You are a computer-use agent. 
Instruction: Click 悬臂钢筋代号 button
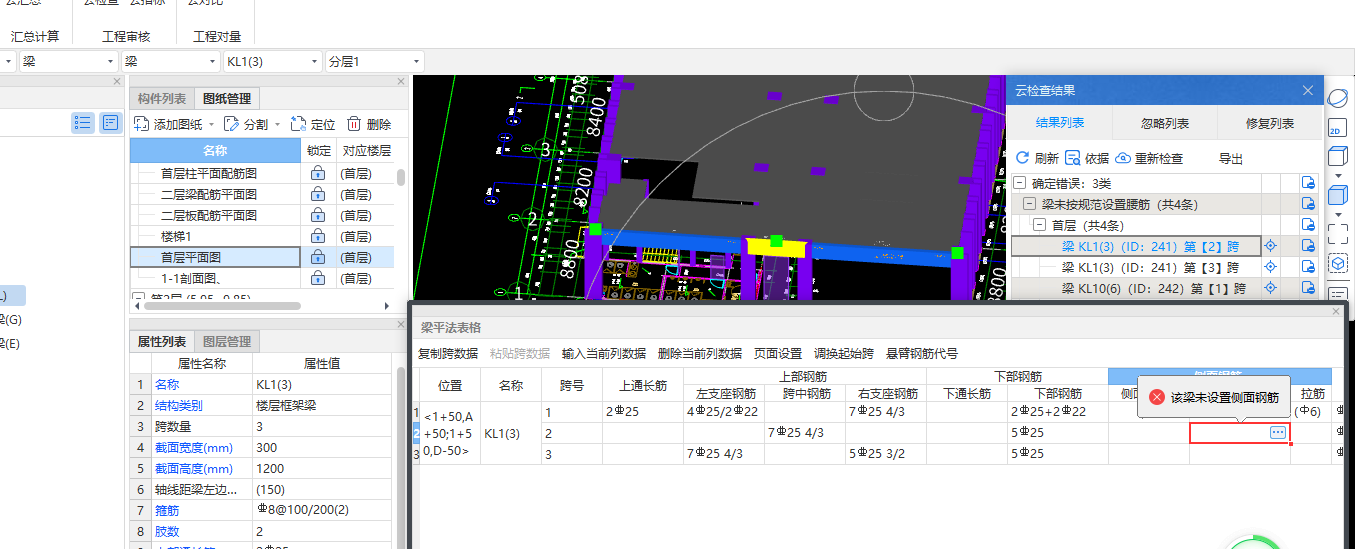(922, 353)
